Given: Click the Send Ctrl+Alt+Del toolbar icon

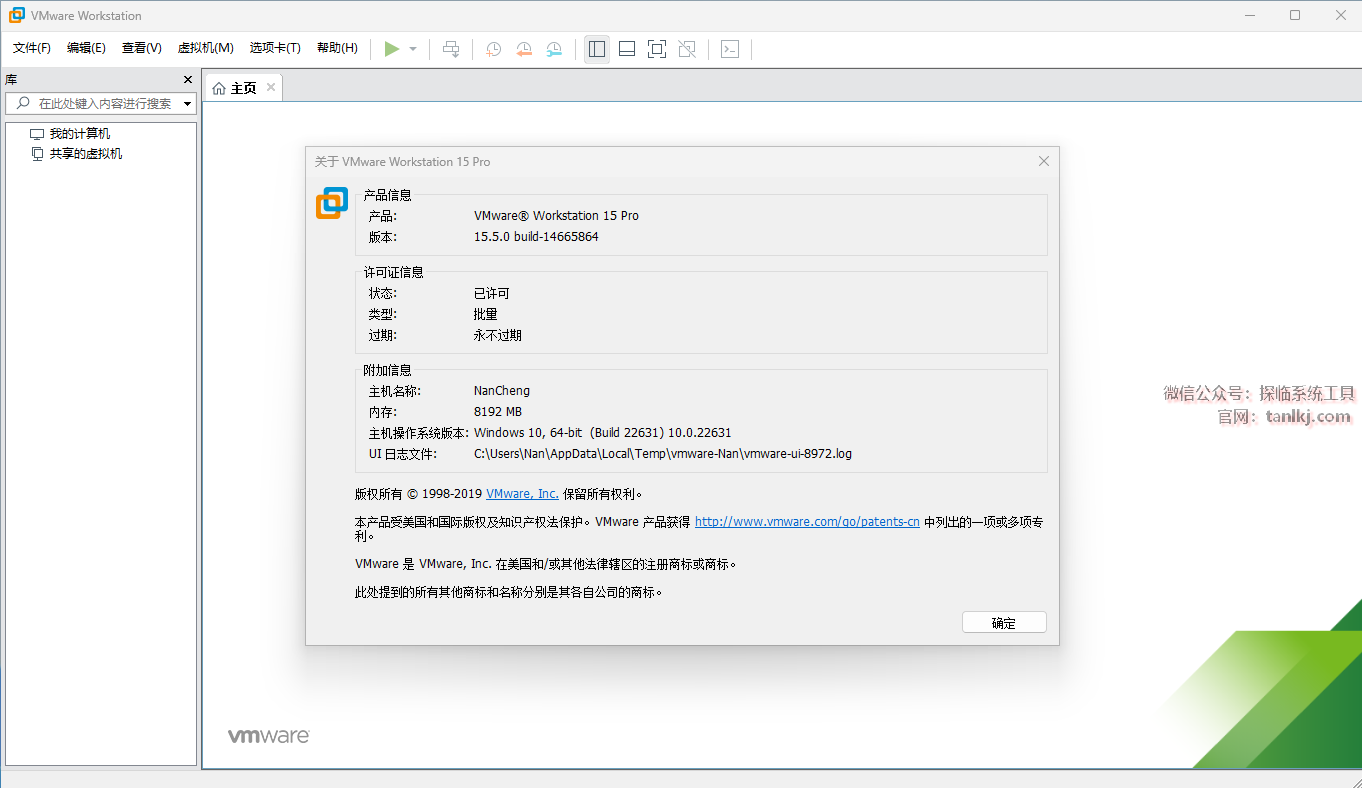Looking at the screenshot, I should pos(452,49).
